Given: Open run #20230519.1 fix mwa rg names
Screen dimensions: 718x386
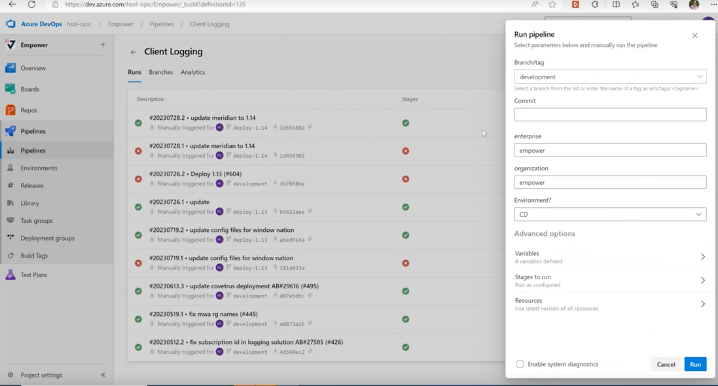Looking at the screenshot, I should [x=203, y=314].
